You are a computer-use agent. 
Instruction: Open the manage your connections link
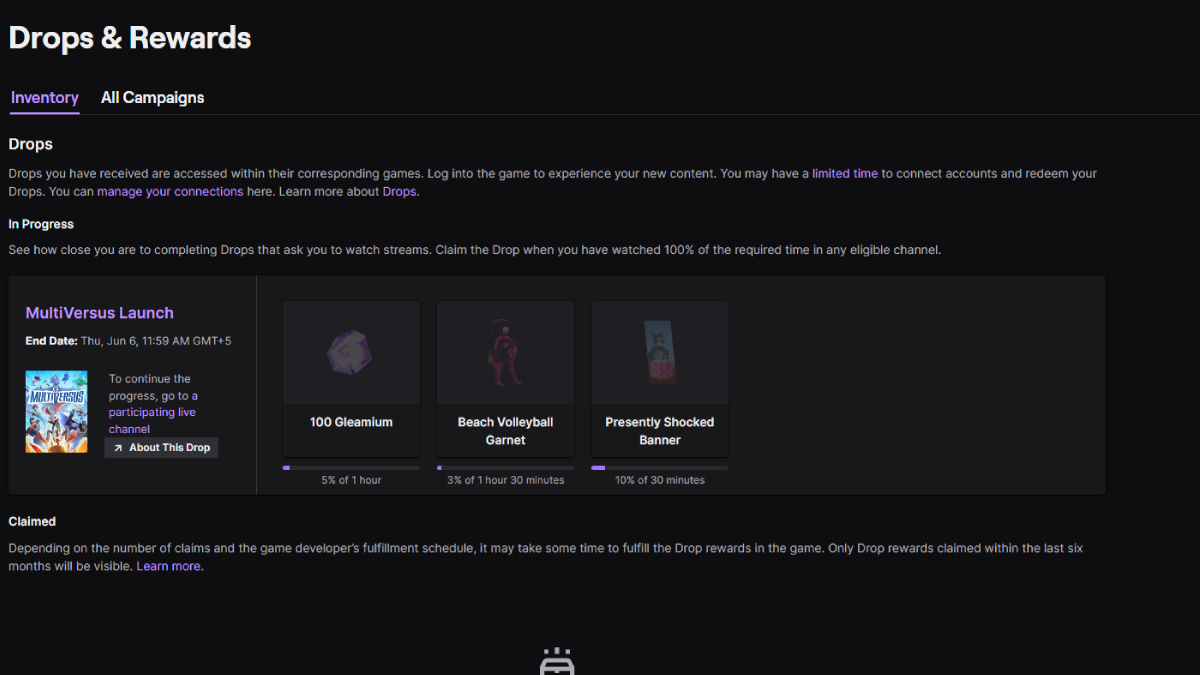coord(170,191)
